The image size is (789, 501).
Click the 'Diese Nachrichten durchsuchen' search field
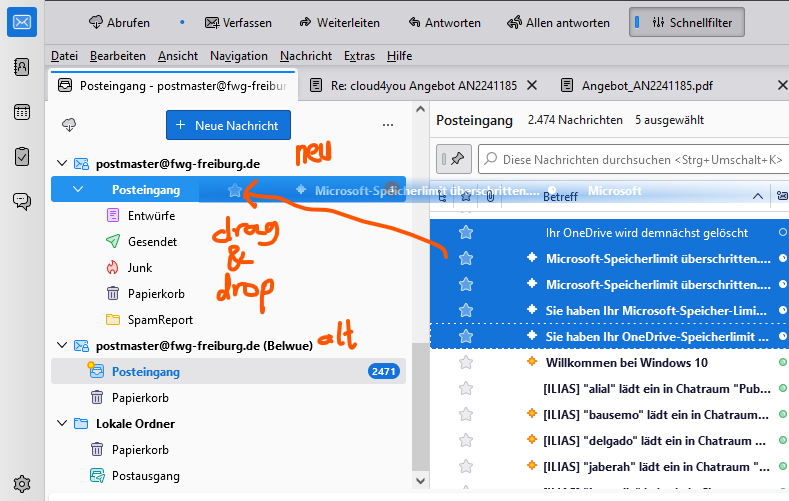(x=630, y=159)
